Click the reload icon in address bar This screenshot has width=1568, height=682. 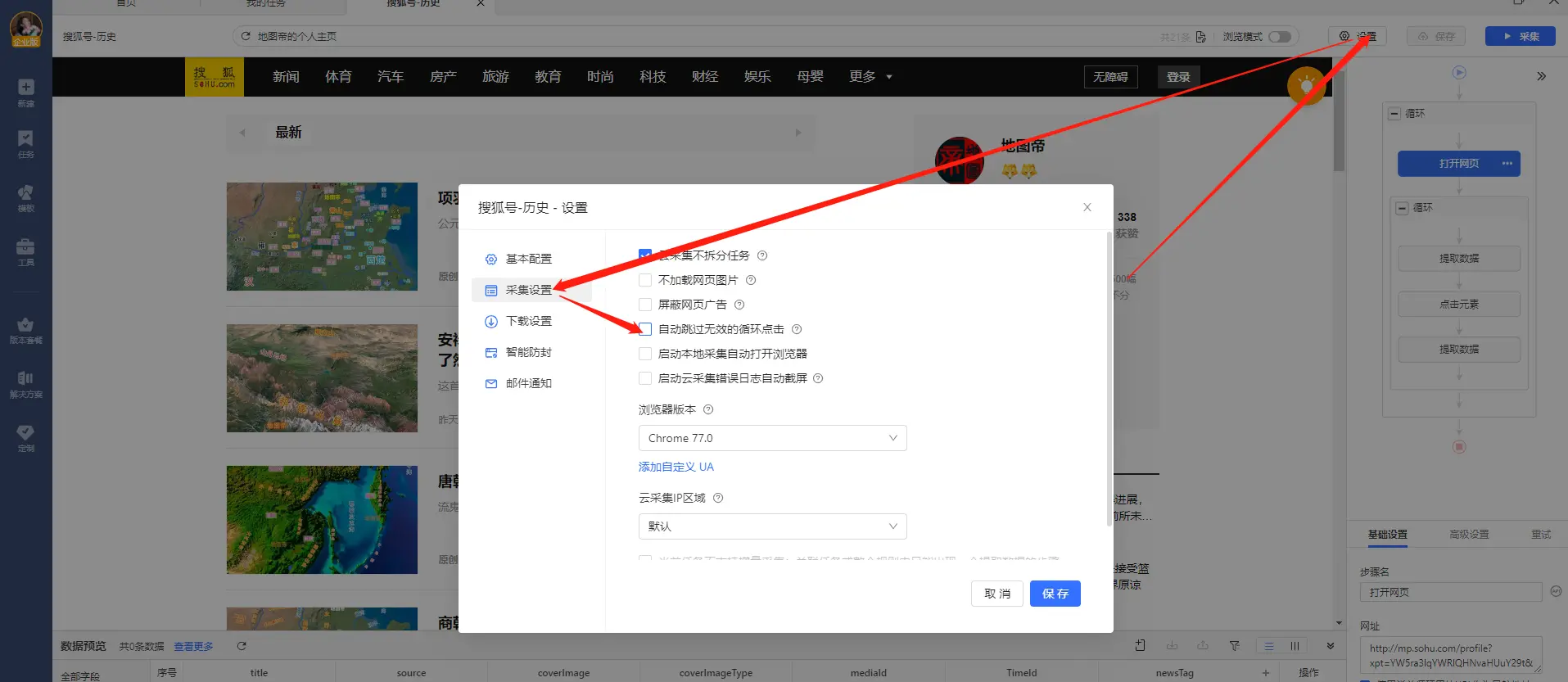pyautogui.click(x=246, y=36)
